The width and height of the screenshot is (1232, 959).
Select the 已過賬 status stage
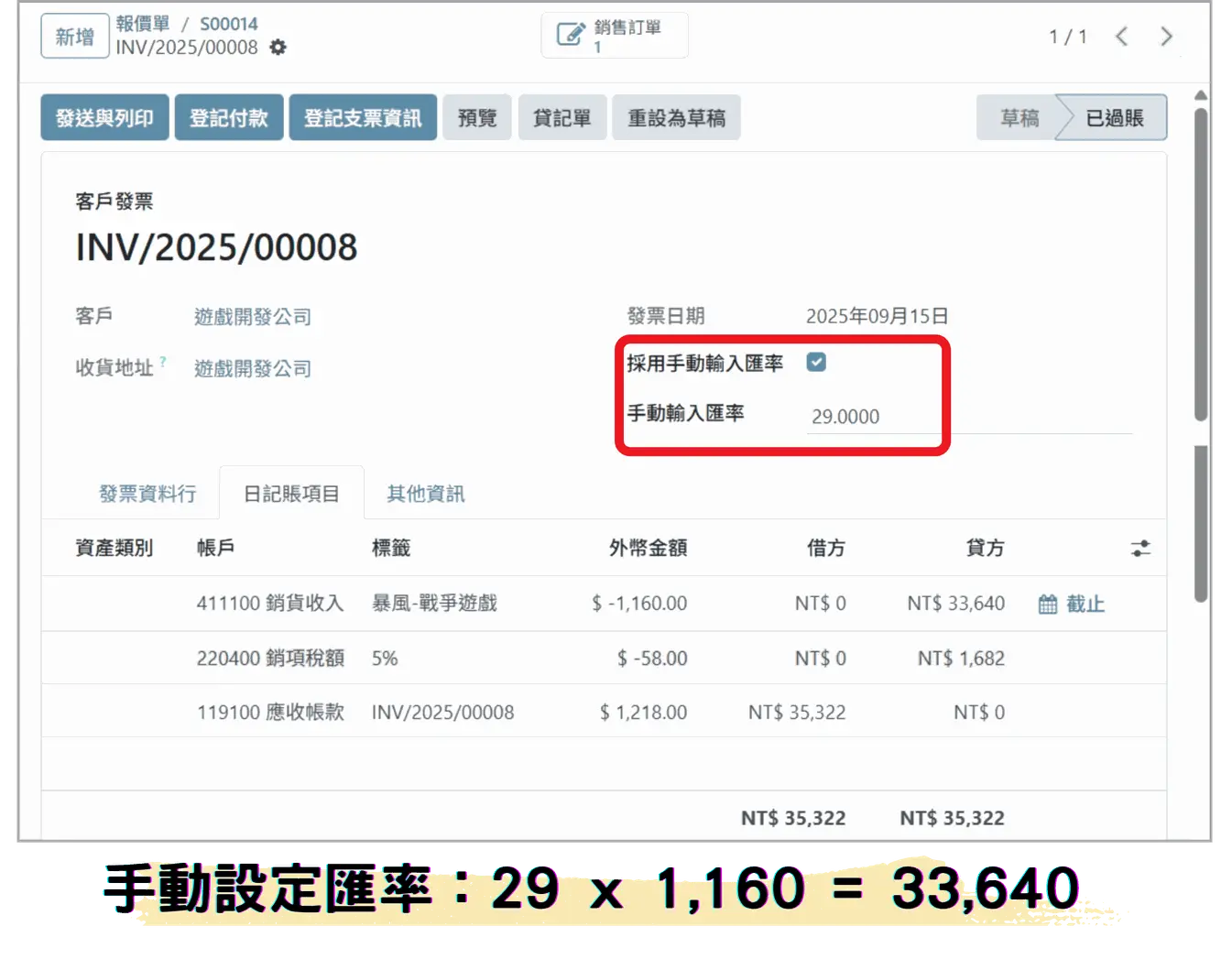[1115, 118]
